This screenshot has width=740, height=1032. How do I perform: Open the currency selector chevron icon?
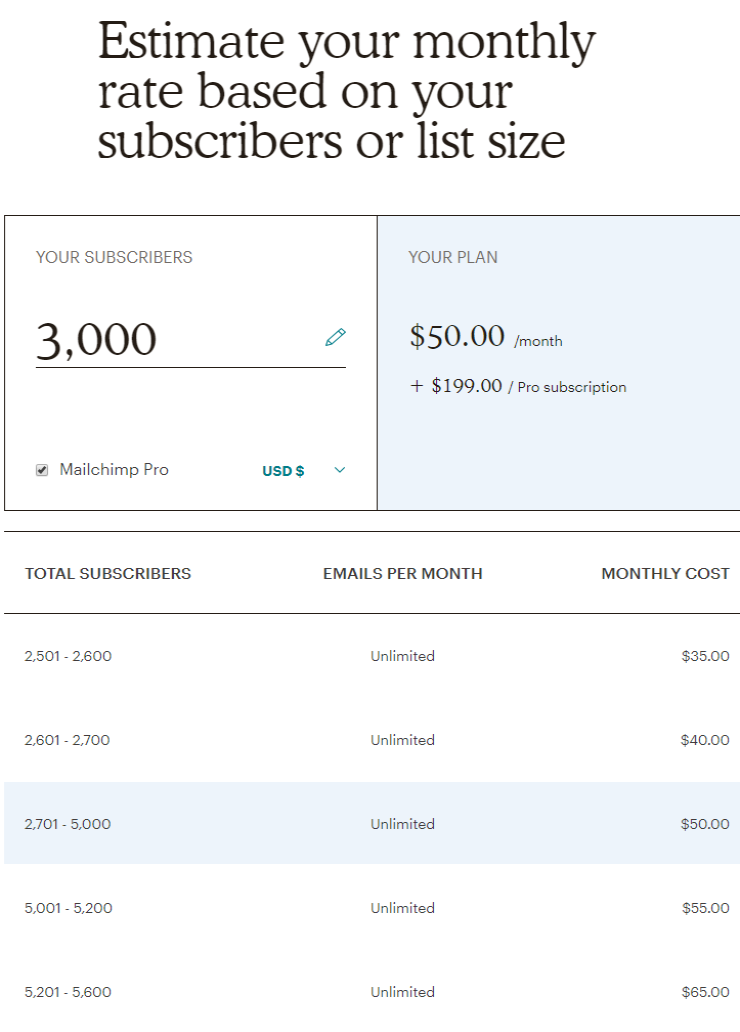click(339, 470)
